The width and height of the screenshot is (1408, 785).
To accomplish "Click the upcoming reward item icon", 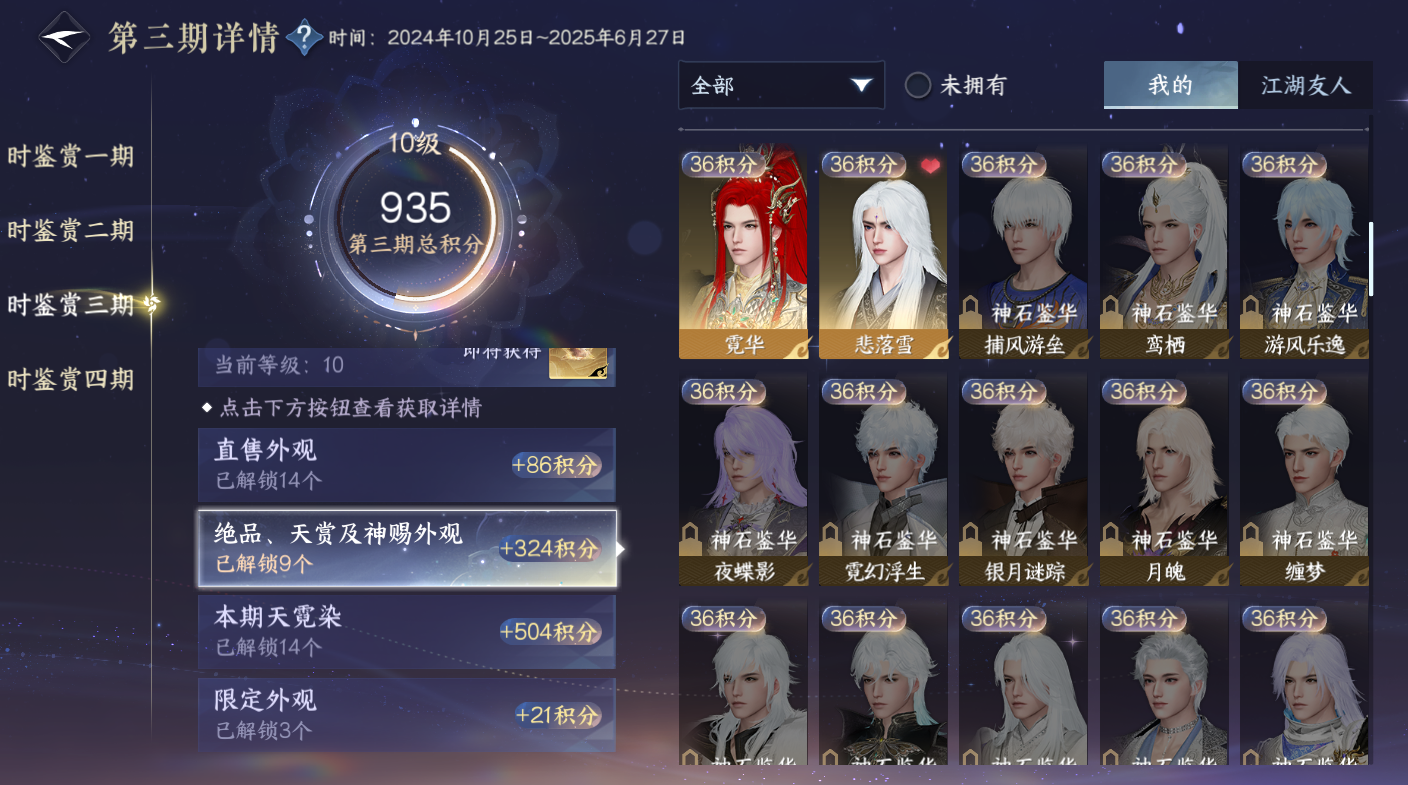I will pos(578,363).
